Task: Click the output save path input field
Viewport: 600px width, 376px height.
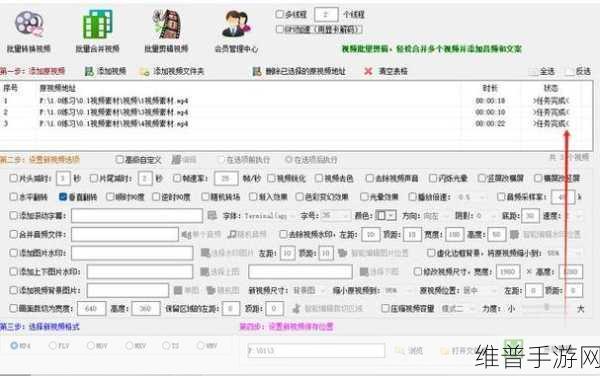Action: [316, 350]
